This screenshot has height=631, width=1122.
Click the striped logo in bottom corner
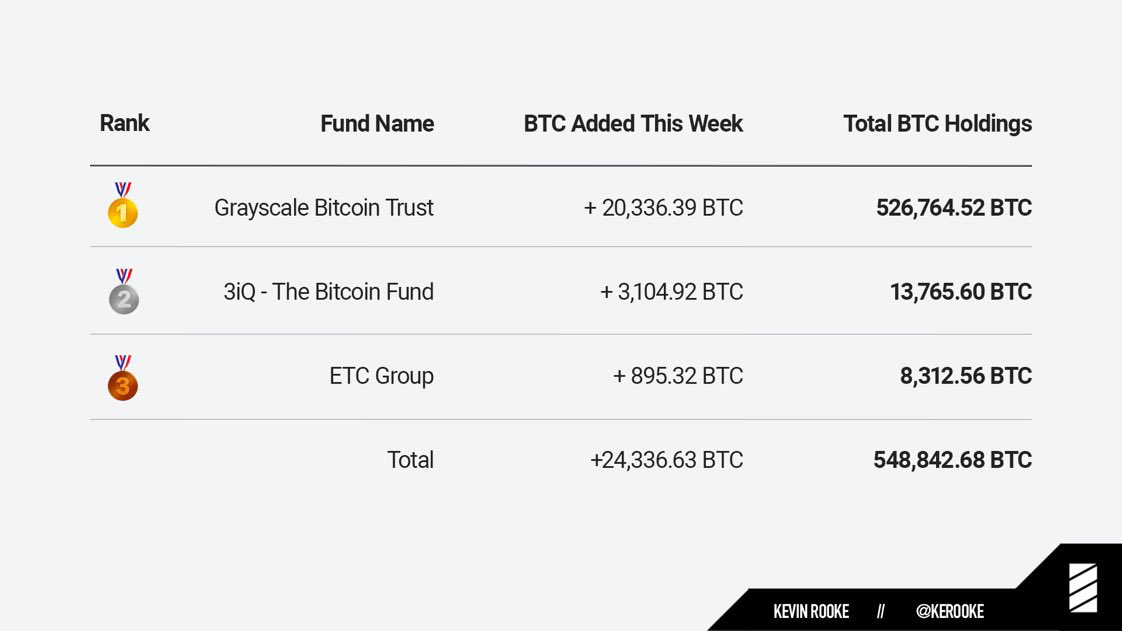1083,588
